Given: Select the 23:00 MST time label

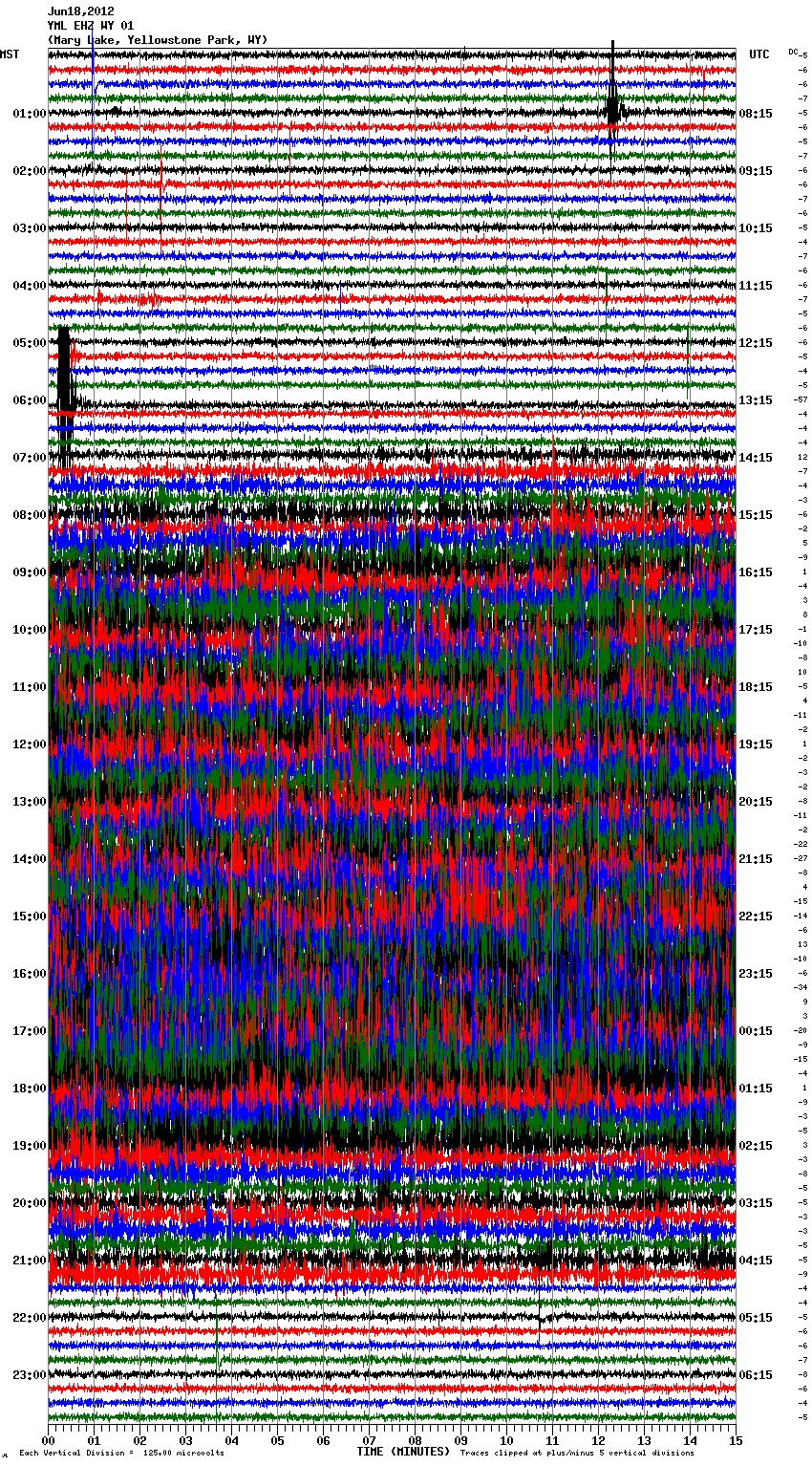Looking at the screenshot, I should coord(30,1375).
